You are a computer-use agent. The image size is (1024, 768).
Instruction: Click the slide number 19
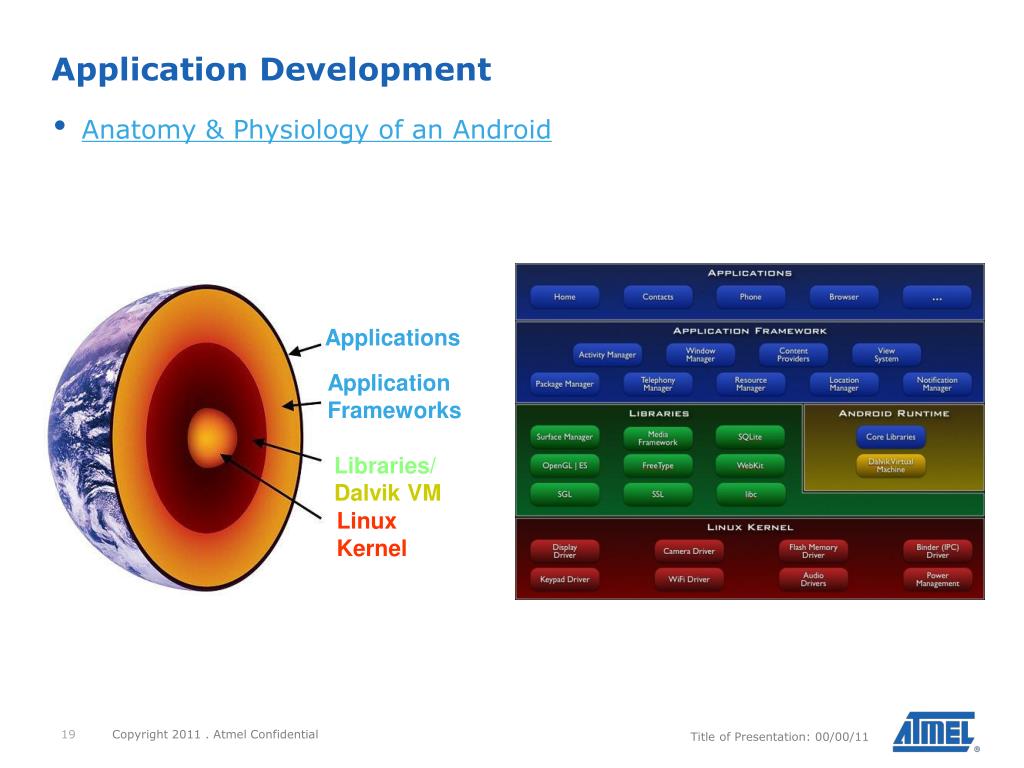tap(69, 735)
